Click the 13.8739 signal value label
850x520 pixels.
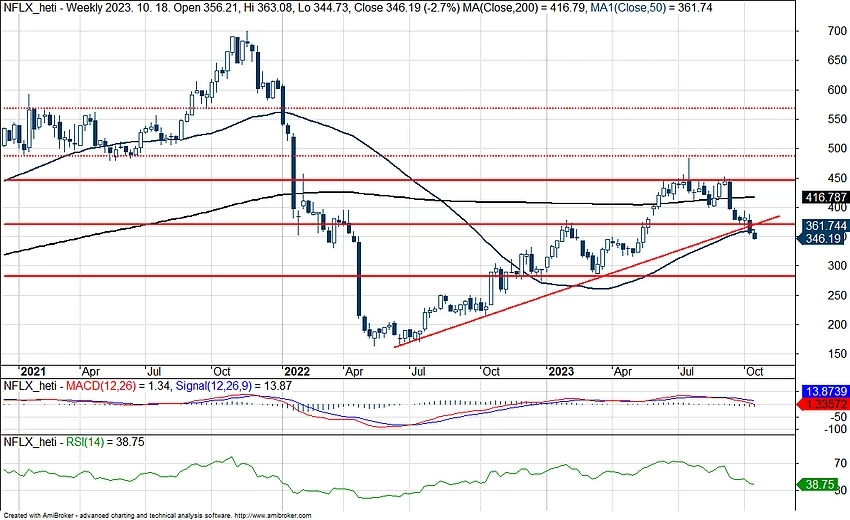click(826, 391)
